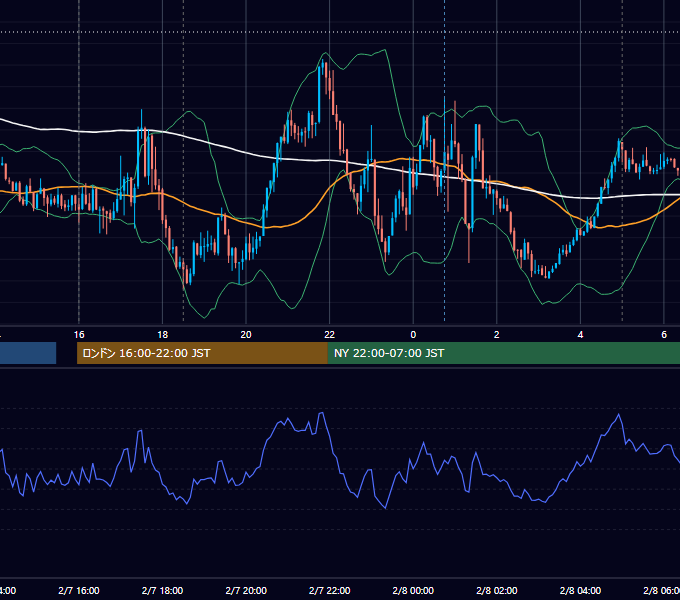Click the "20" hour label on chart axis
The width and height of the screenshot is (680, 600).
pyautogui.click(x=246, y=335)
